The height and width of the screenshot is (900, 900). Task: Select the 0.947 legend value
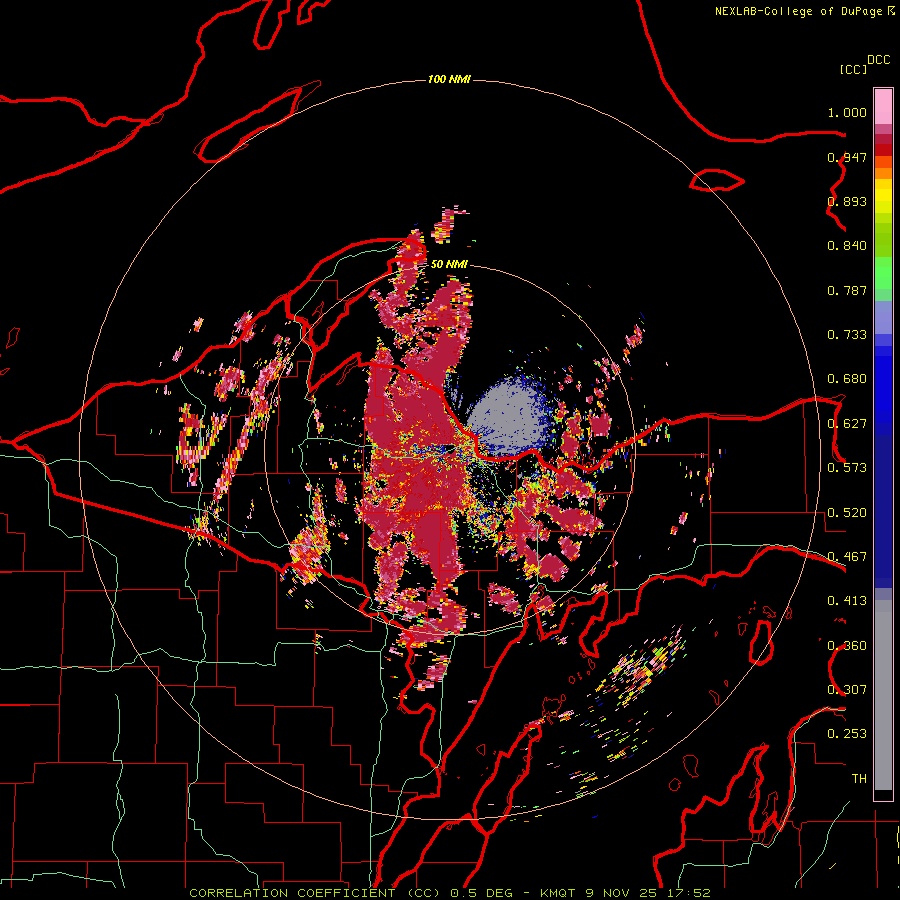(x=847, y=157)
